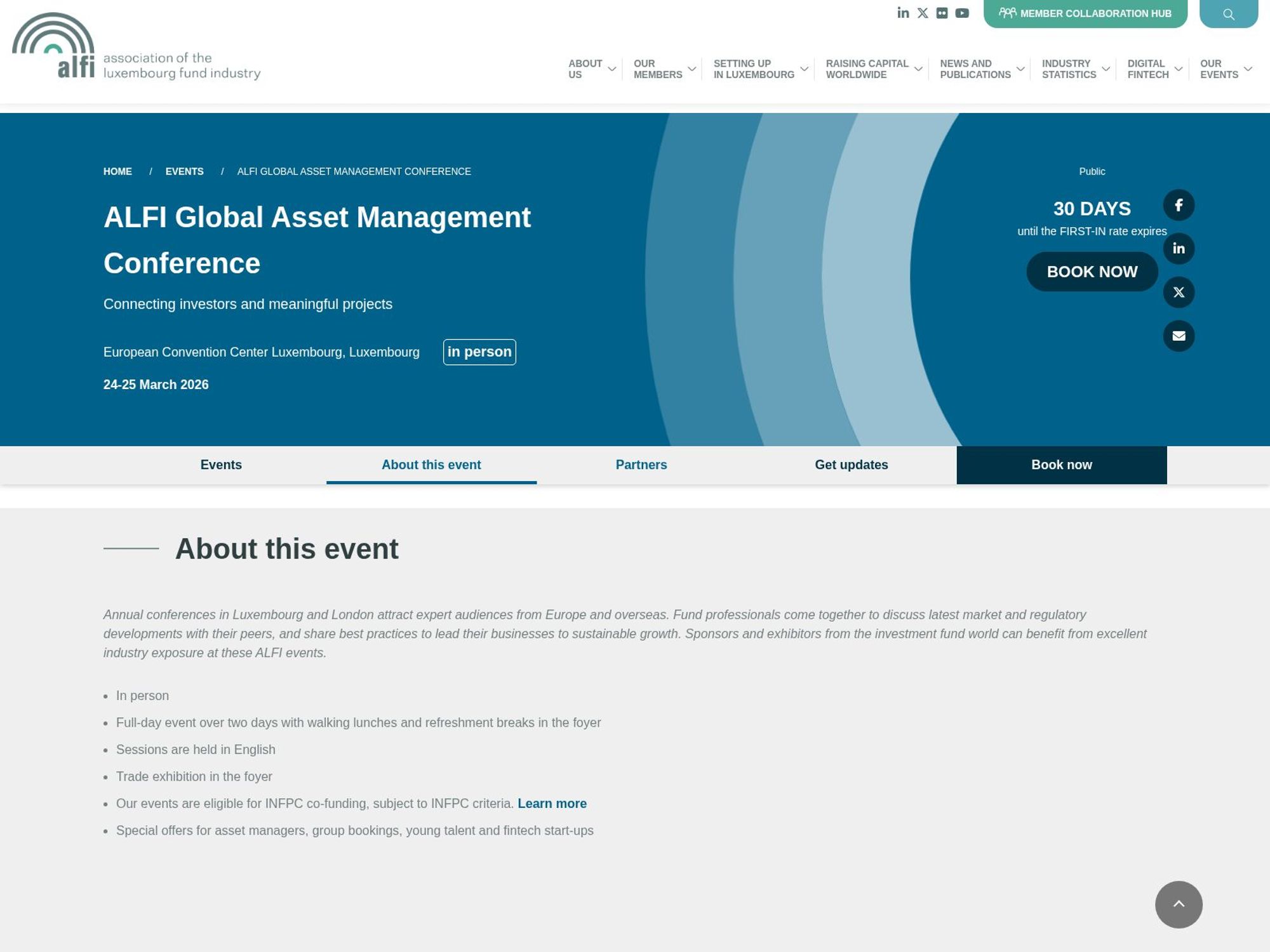The height and width of the screenshot is (952, 1270).
Task: Open ALFI's Flickr page from header icon
Action: (x=942, y=12)
